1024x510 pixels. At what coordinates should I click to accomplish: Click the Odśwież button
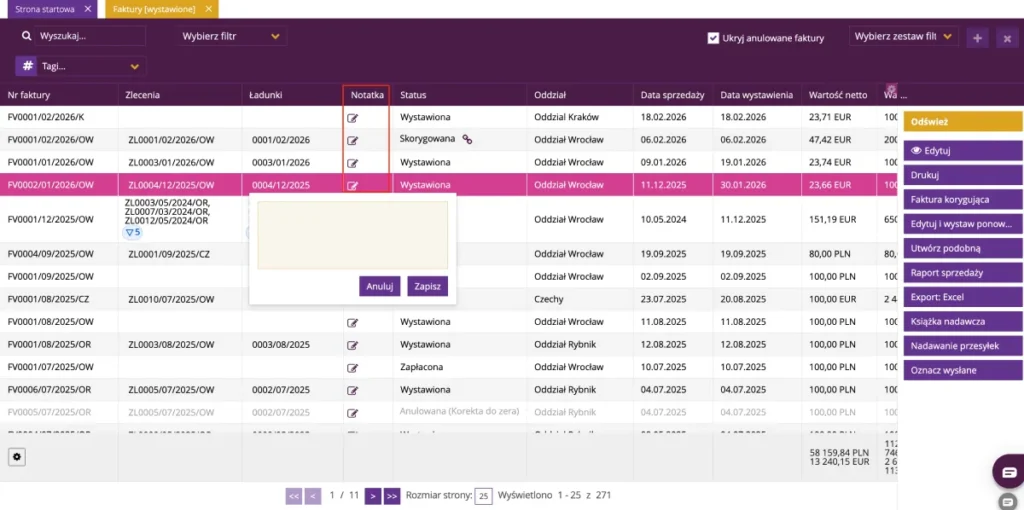(x=963, y=121)
